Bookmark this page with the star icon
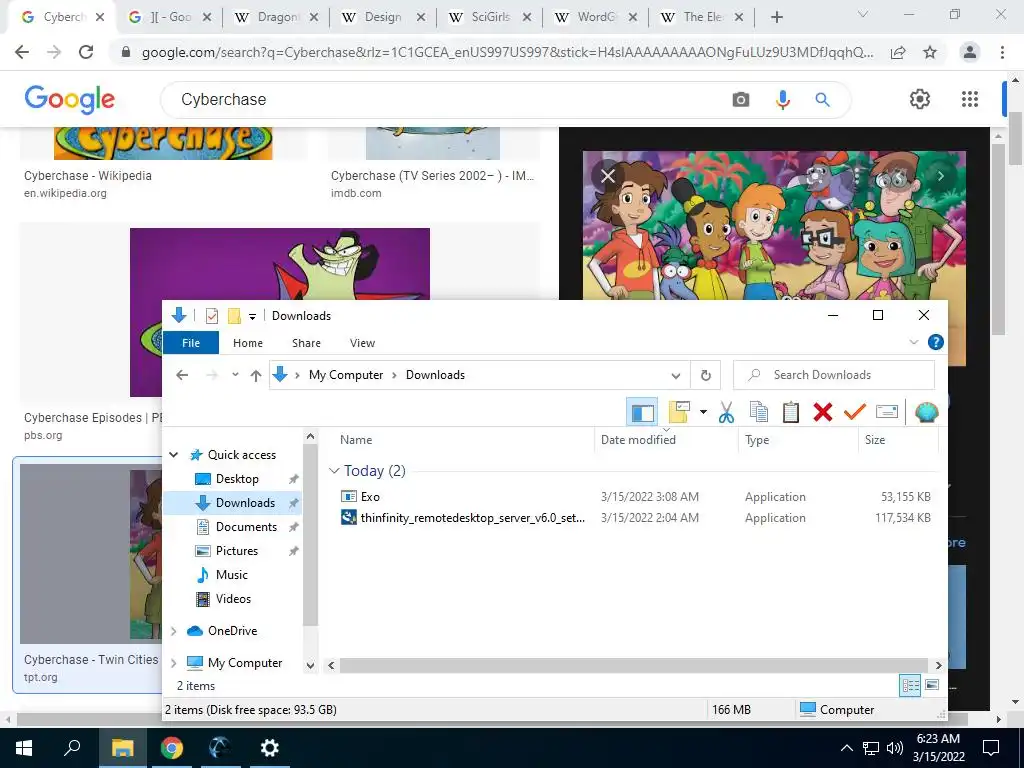1024x768 pixels. 930,52
